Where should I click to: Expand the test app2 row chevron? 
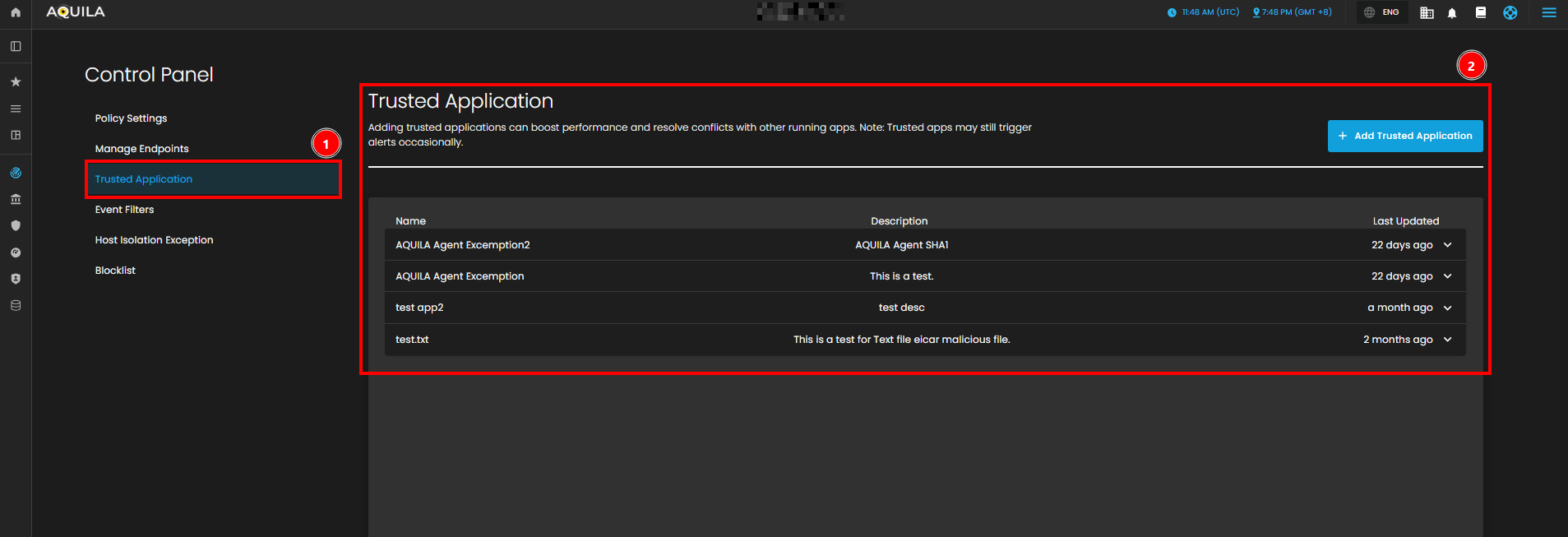[x=1447, y=308]
